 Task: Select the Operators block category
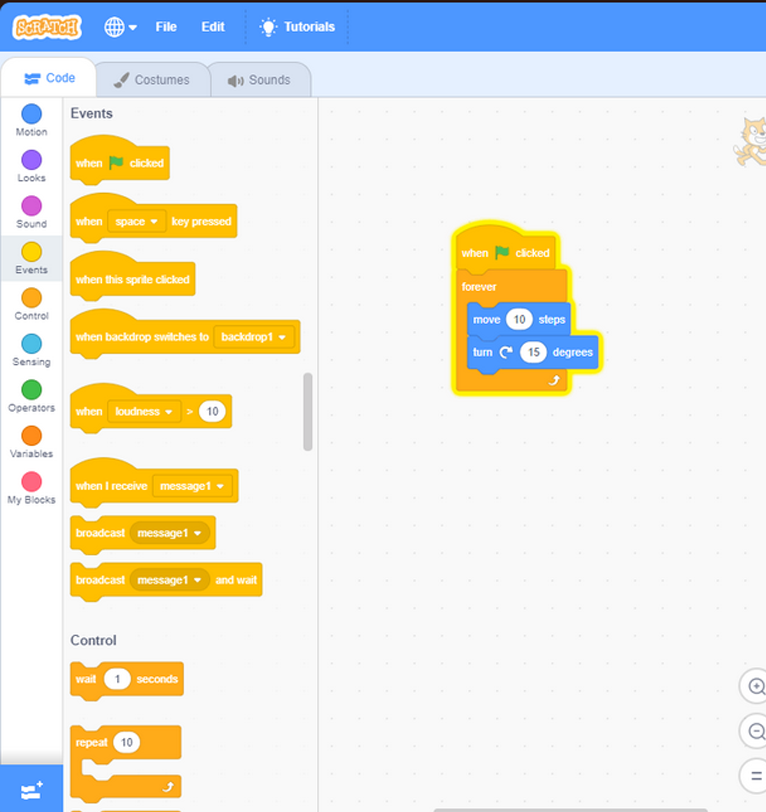point(31,396)
